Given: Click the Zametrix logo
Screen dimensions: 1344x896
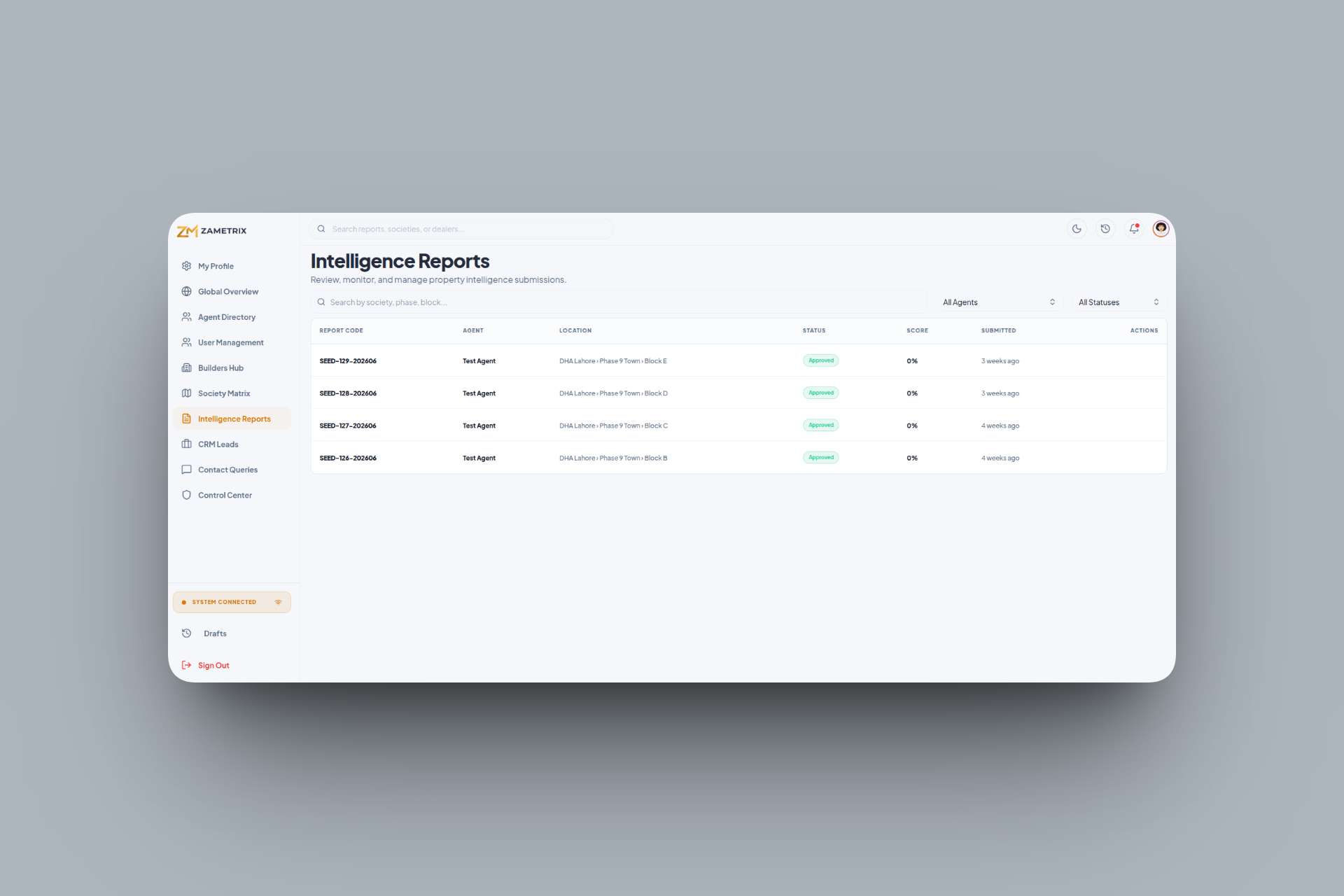Looking at the screenshot, I should click(x=211, y=231).
